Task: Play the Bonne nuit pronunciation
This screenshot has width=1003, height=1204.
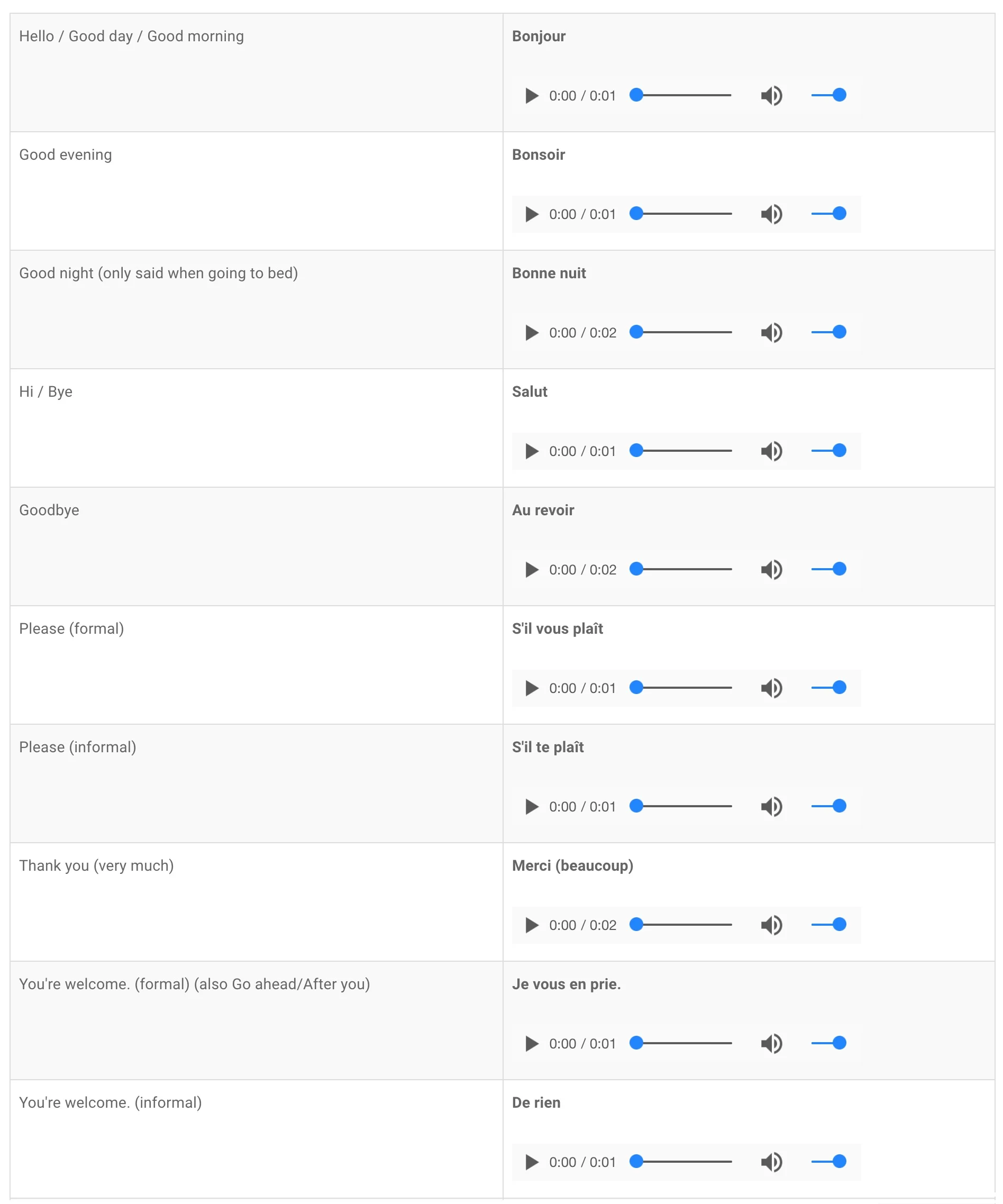Action: click(532, 333)
